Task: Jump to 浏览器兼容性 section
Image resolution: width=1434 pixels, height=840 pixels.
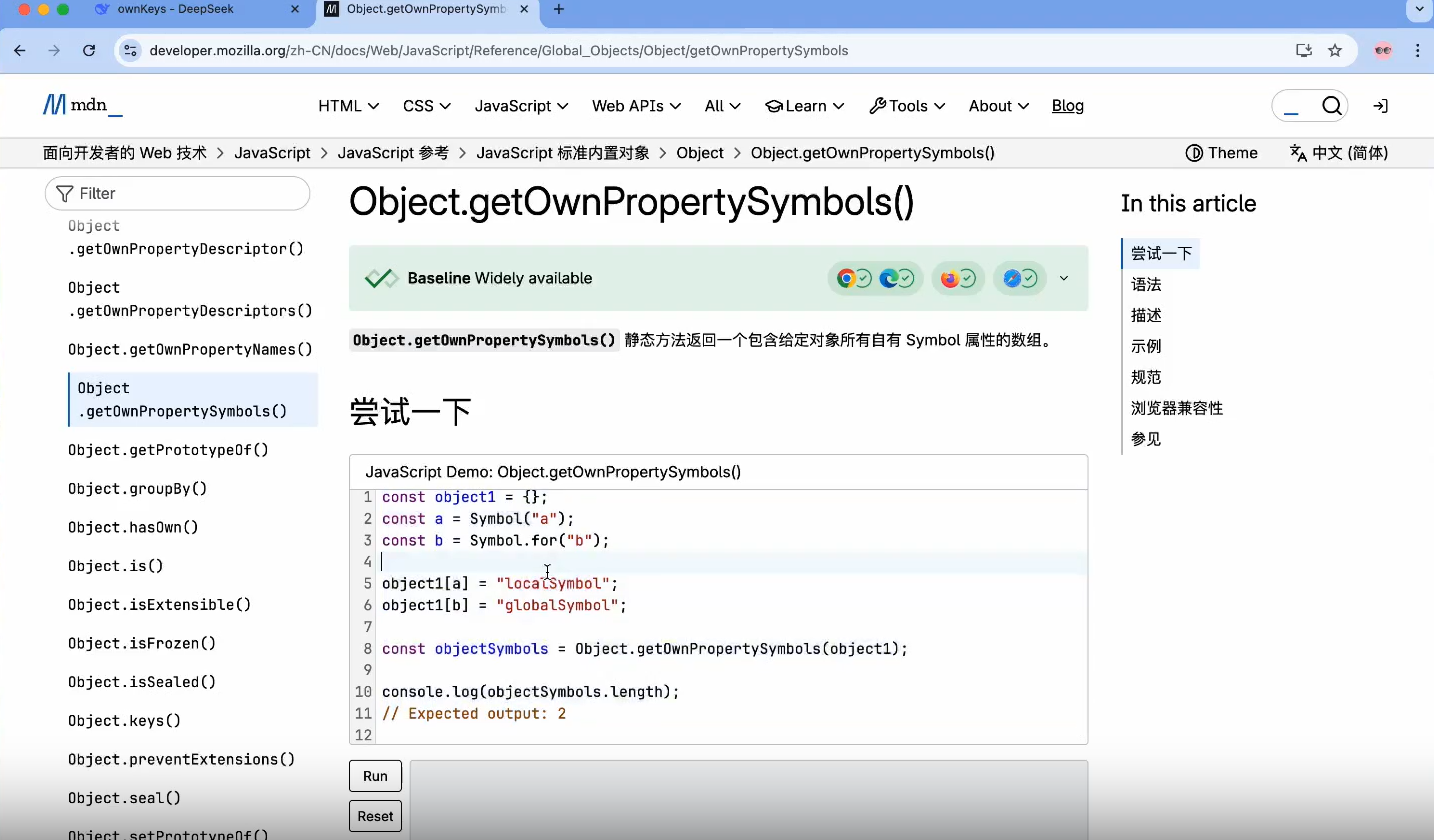Action: pos(1177,408)
